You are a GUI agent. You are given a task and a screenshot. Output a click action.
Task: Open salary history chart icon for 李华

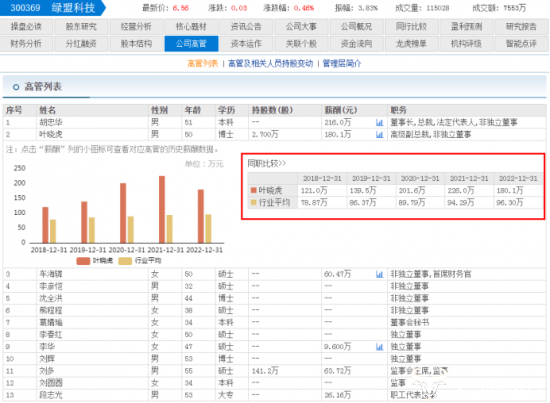[x=379, y=347]
